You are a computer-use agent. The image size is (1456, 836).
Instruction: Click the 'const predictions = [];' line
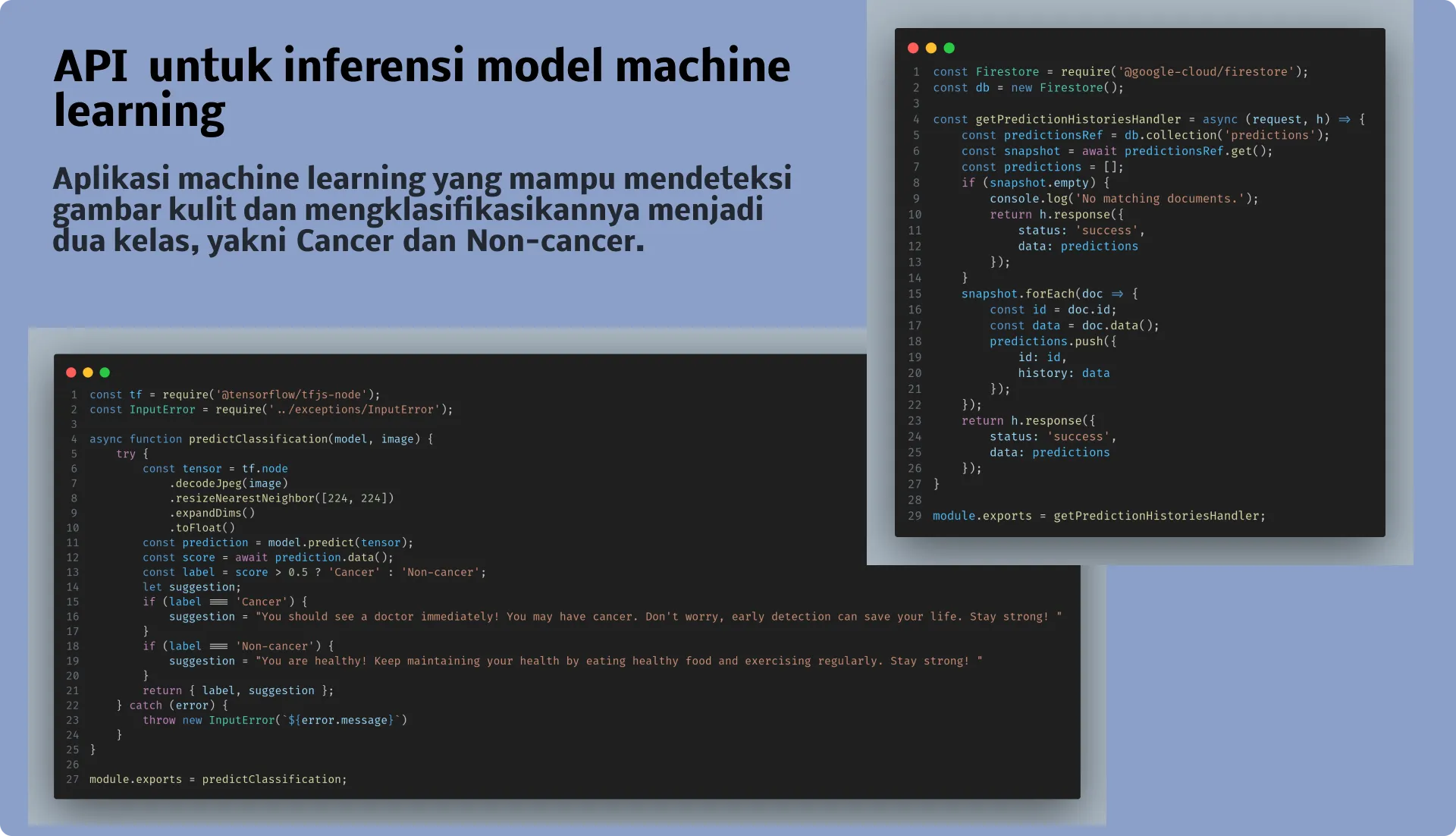pos(1043,167)
